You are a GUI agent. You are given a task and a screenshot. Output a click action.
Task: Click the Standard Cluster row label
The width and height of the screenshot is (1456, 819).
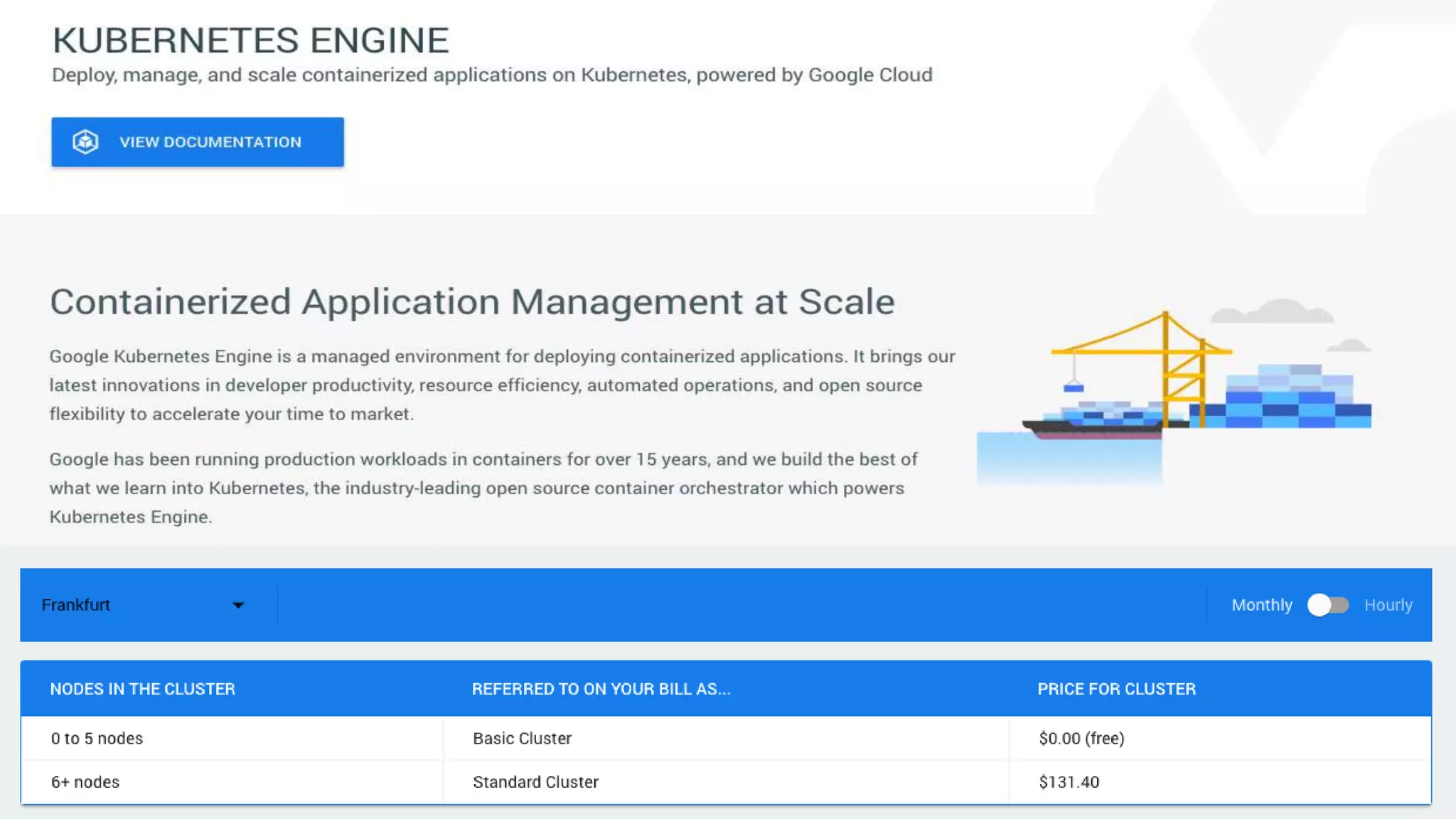coord(535,782)
